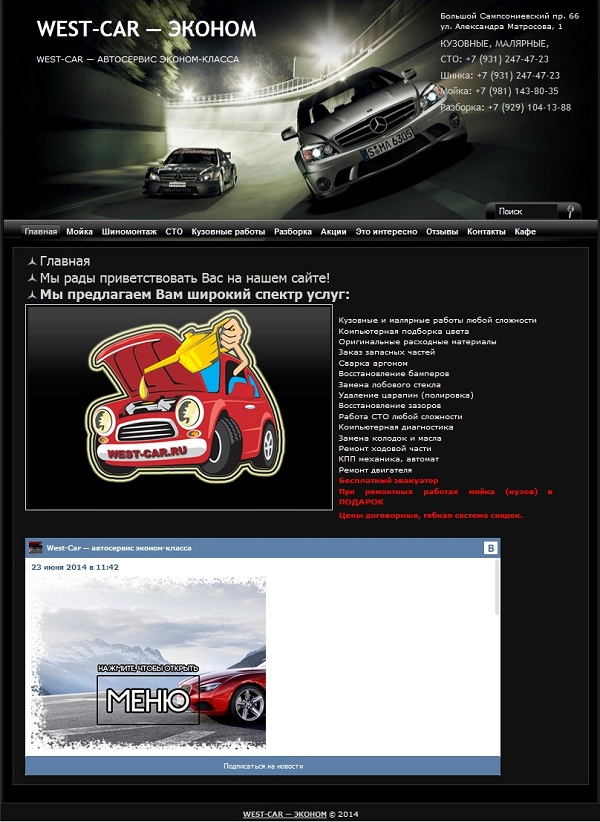The width and height of the screenshot is (600, 822).
Task: Open VK logo icon in widget header
Action: 490,548
